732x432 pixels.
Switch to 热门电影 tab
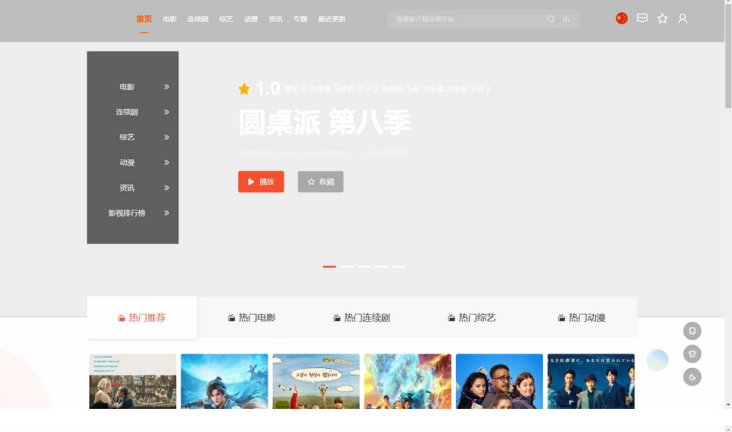pyautogui.click(x=252, y=318)
